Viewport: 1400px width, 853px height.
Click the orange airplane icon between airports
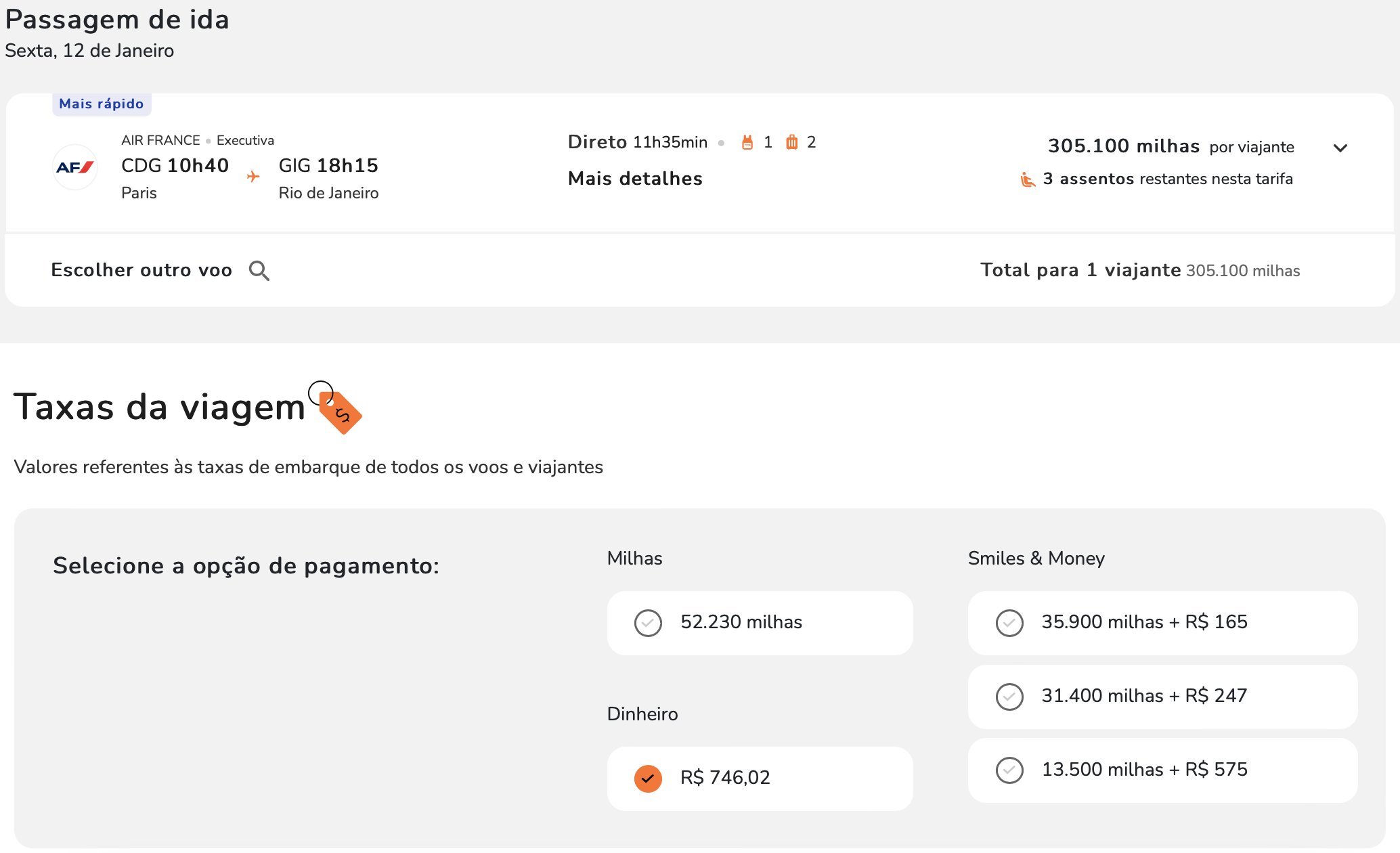253,177
